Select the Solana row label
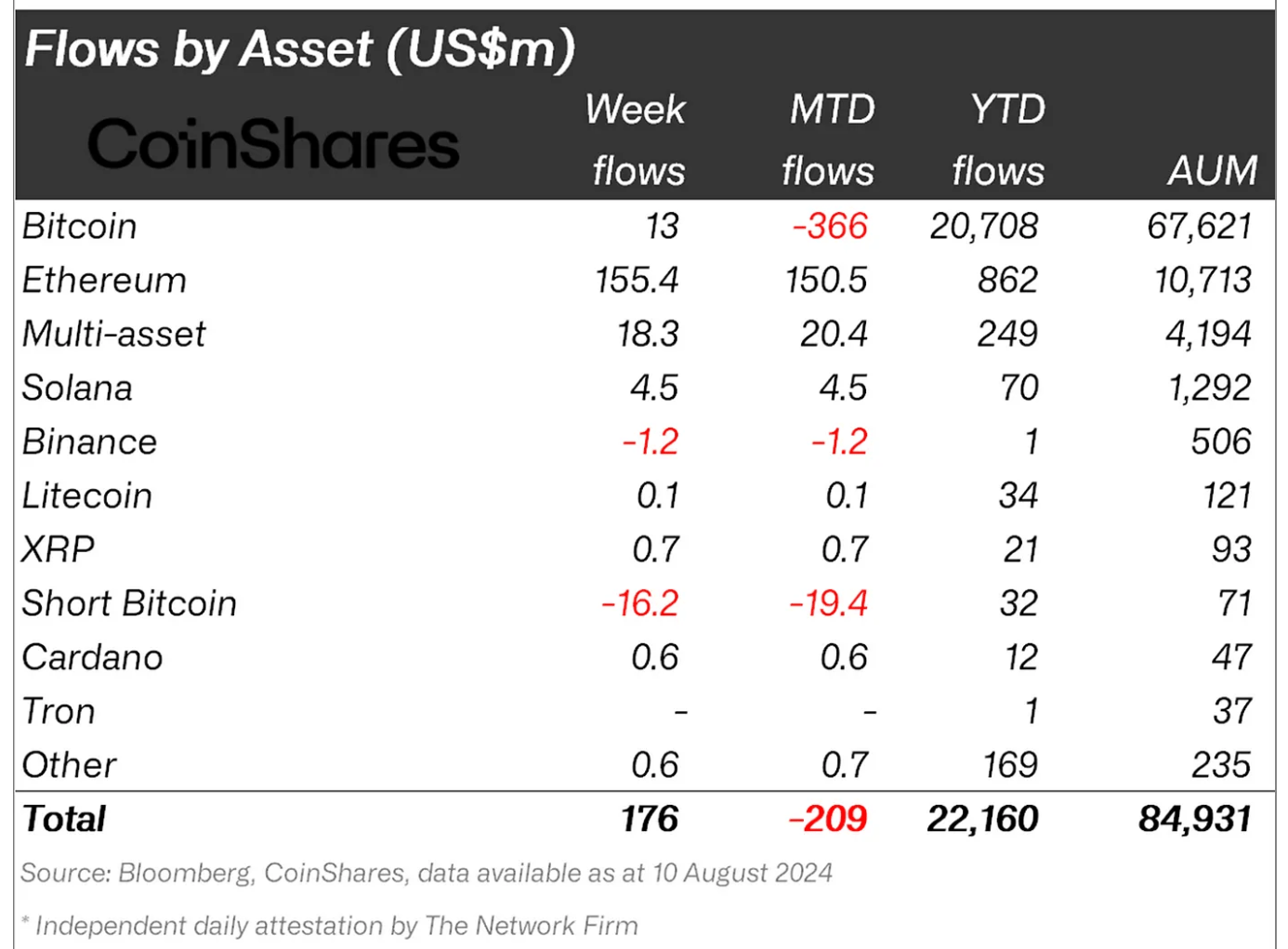This screenshot has height=949, width=1288. tap(77, 389)
